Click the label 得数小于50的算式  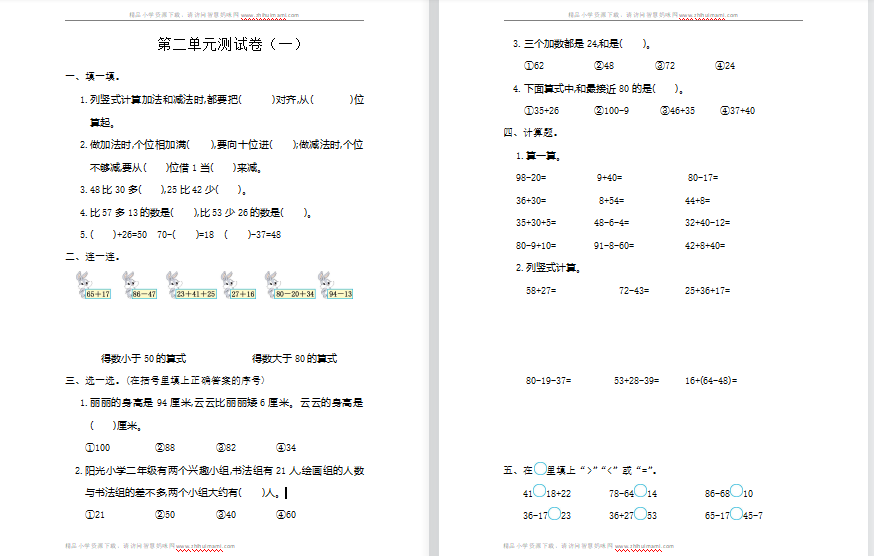coord(143,359)
